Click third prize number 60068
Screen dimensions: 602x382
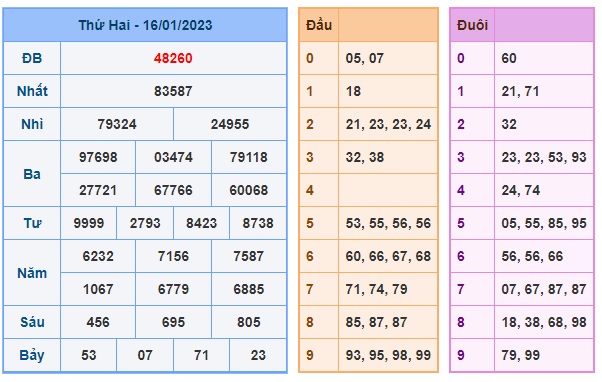click(x=248, y=190)
